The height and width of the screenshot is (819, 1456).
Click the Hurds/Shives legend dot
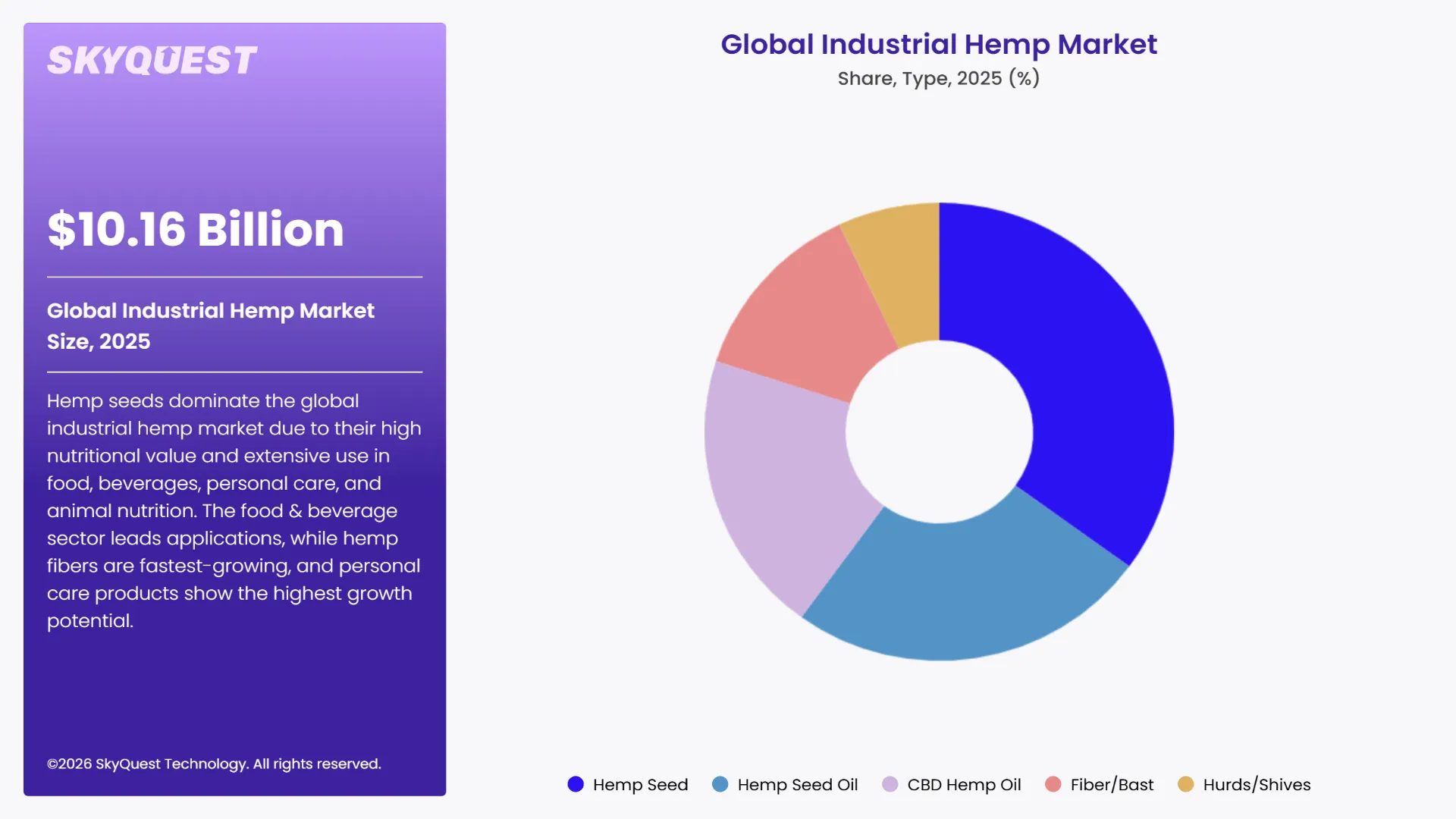pyautogui.click(x=1188, y=785)
